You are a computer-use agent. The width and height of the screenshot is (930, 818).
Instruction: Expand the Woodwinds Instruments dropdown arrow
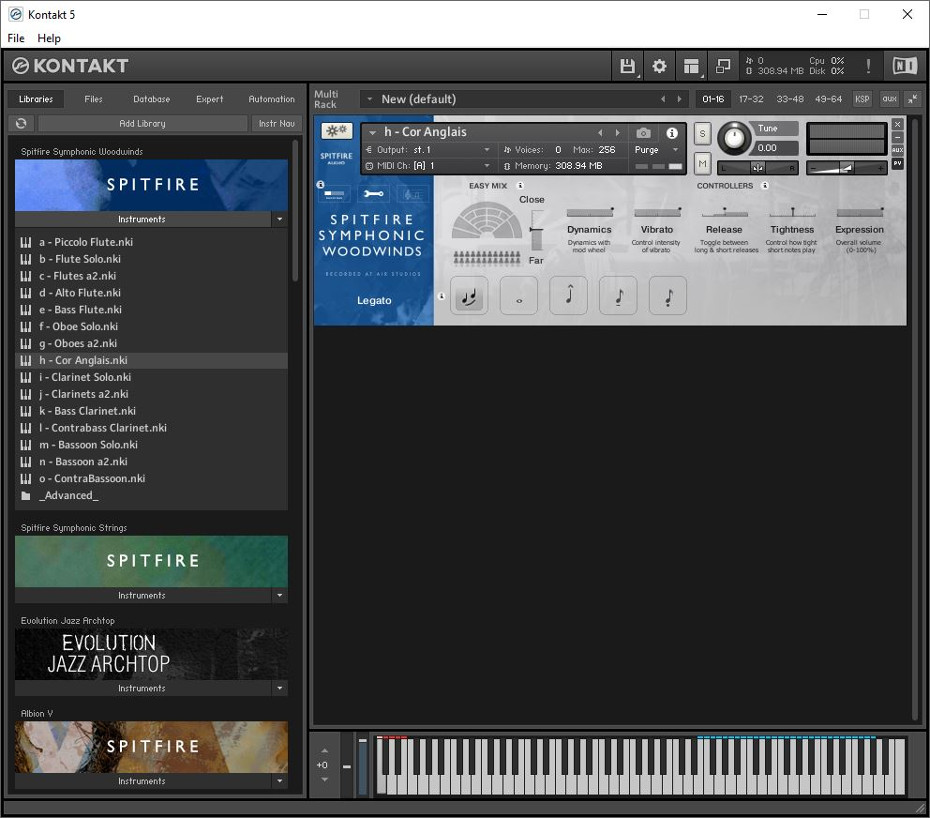click(280, 219)
